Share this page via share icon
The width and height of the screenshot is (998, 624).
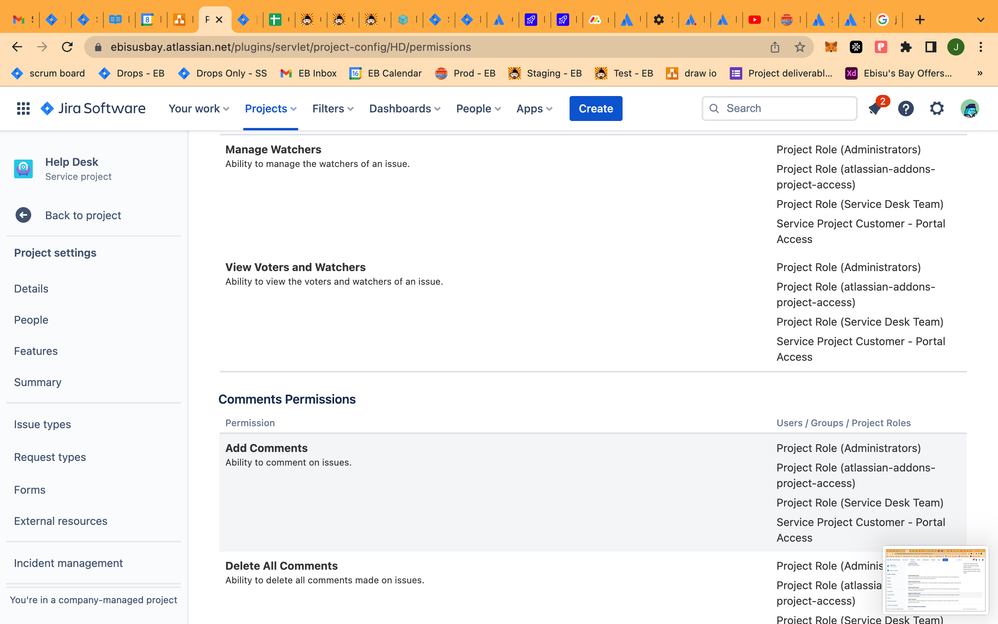[775, 47]
